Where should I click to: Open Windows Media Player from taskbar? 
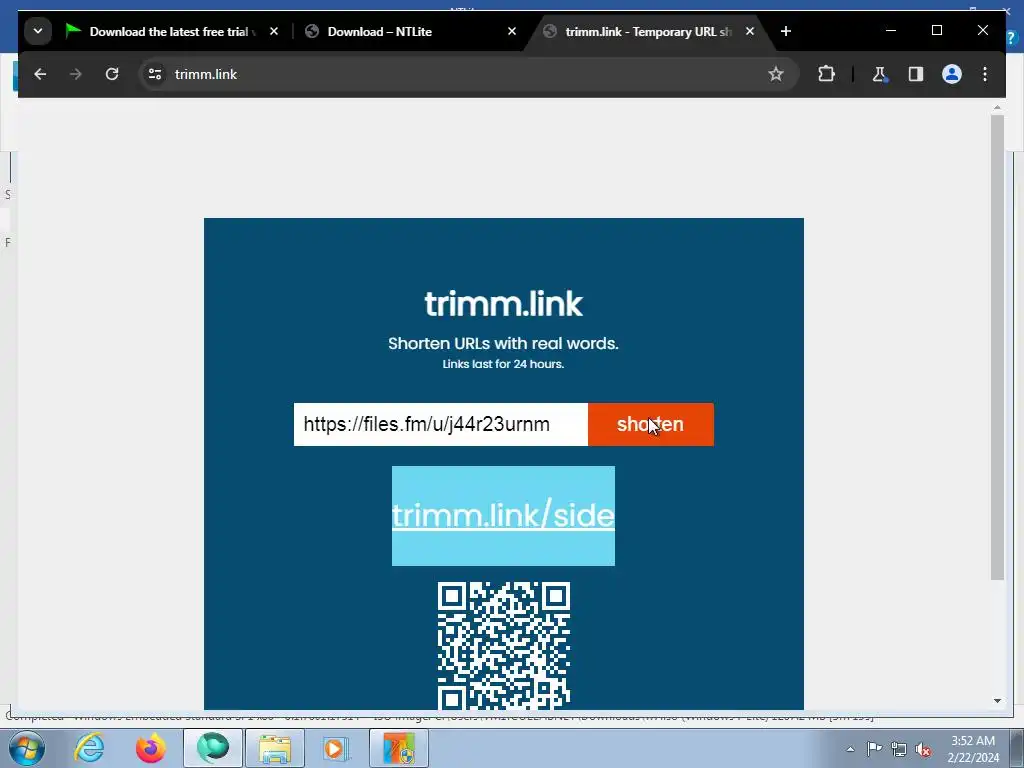[337, 748]
